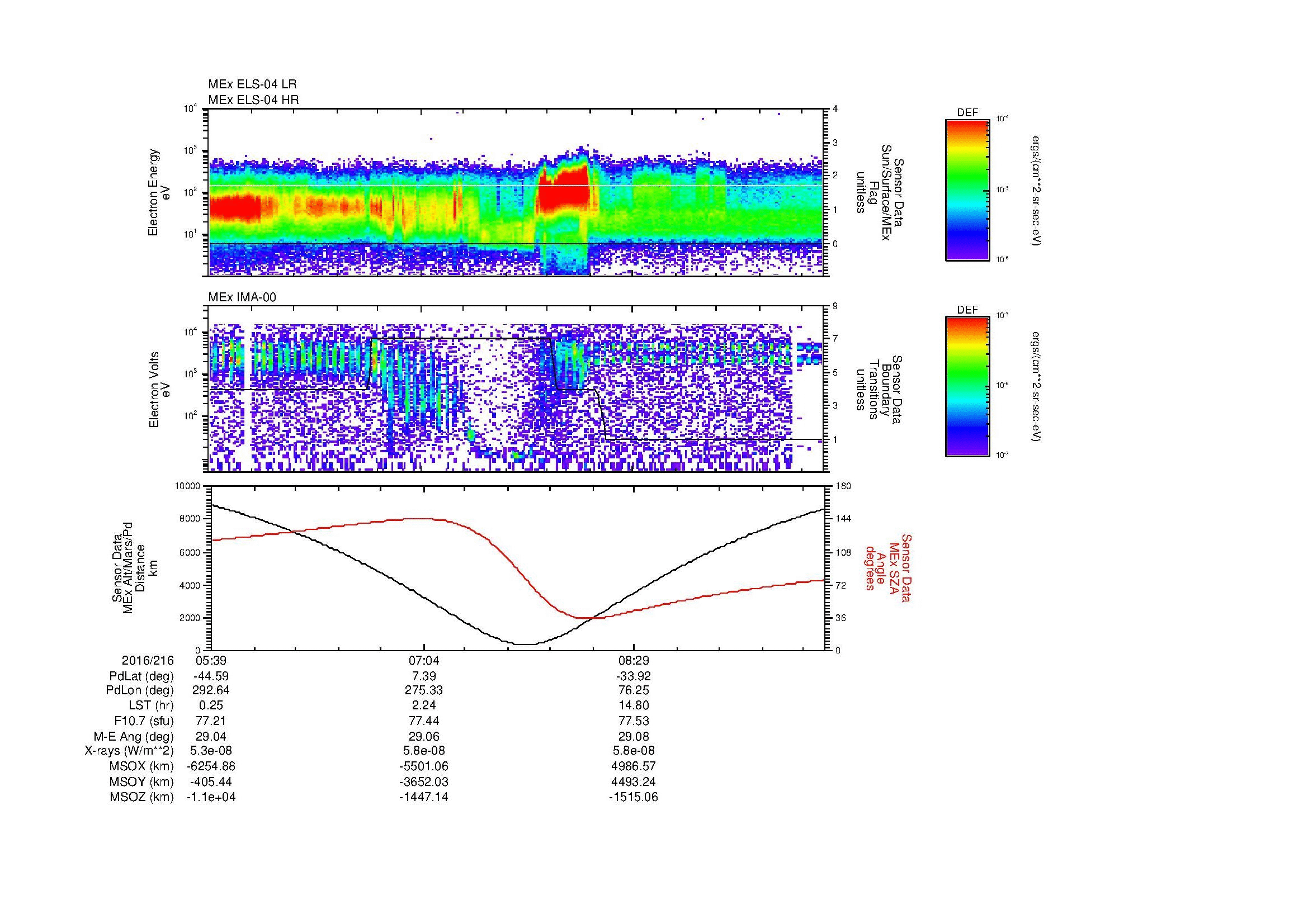Screen dimensions: 1308x924
Task: Click the MSOX value '-6254.88'
Action: point(211,766)
